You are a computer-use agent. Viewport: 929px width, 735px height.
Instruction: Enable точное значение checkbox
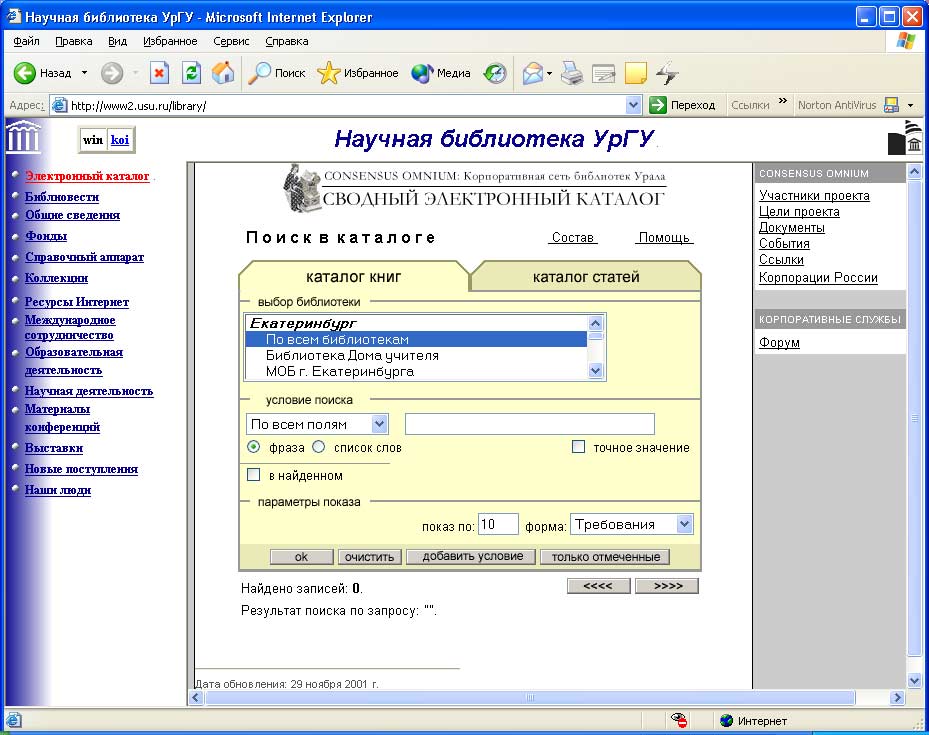[x=578, y=447]
